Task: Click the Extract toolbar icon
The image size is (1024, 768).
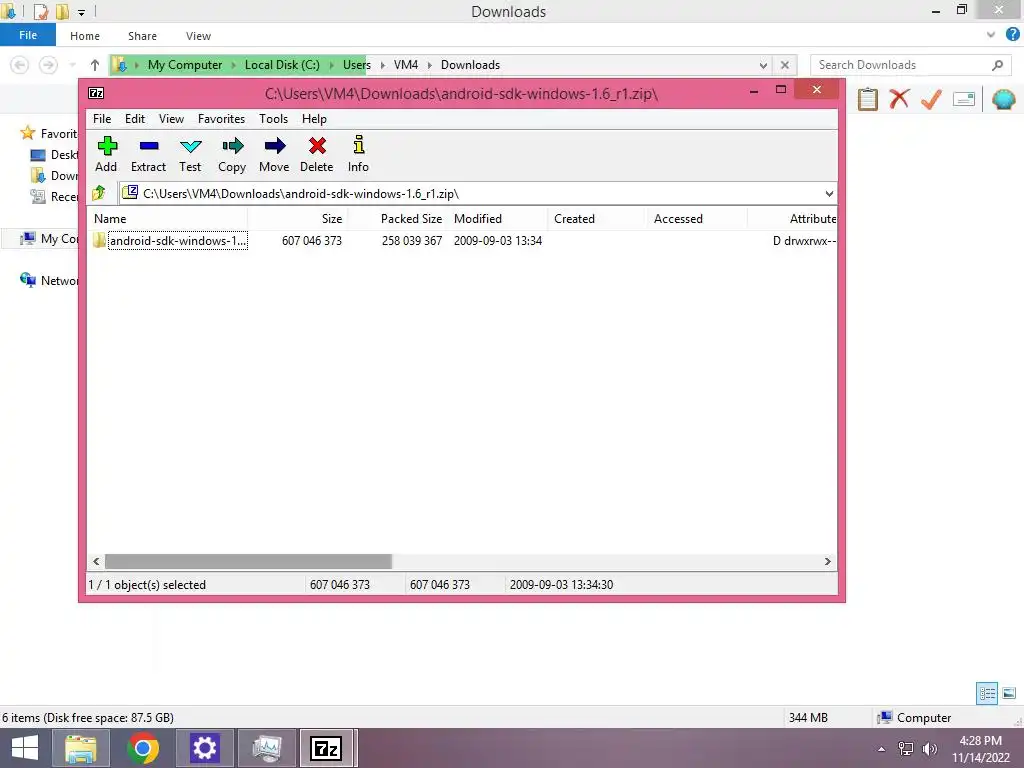Action: (148, 154)
